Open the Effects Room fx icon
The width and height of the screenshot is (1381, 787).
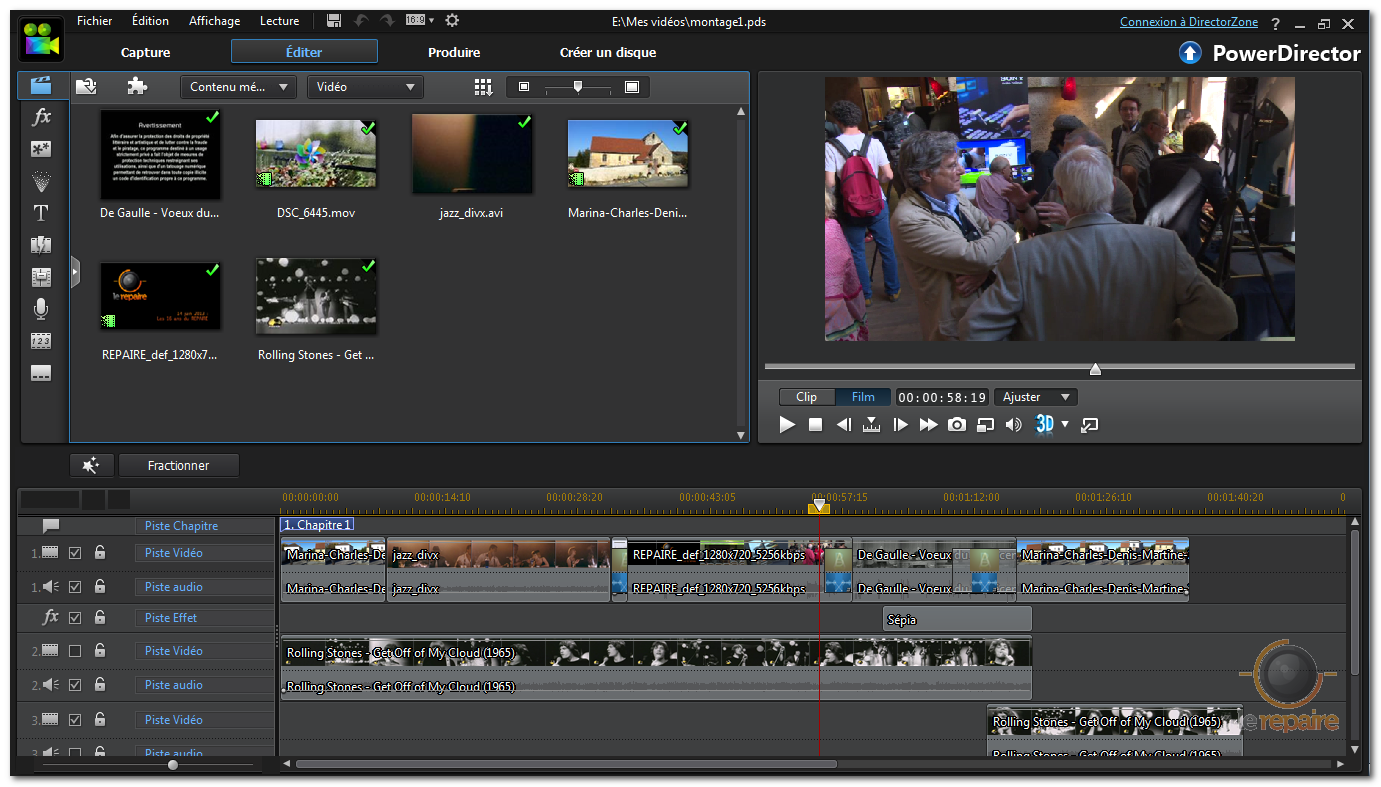41,117
